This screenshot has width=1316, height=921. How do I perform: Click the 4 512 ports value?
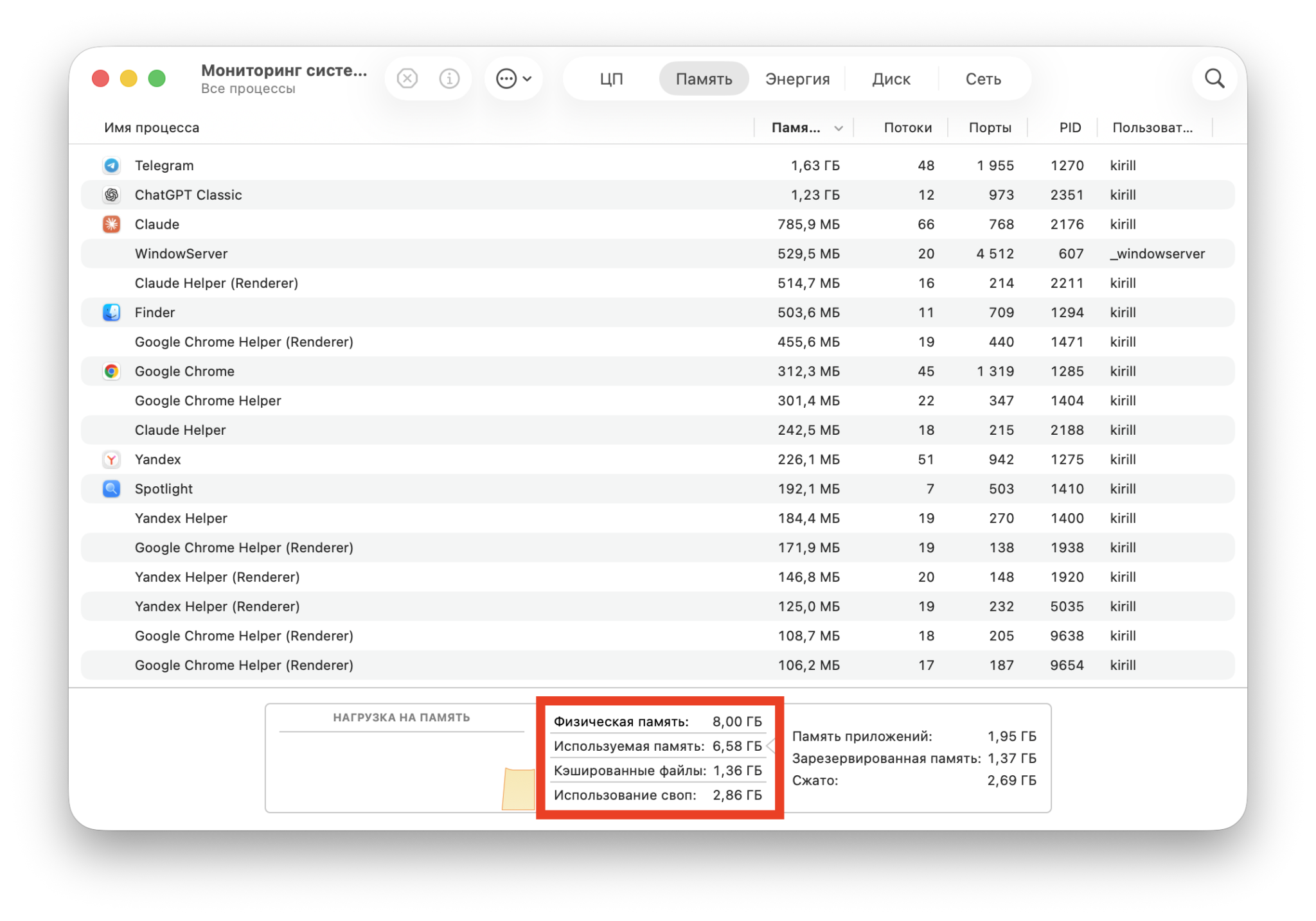point(995,254)
